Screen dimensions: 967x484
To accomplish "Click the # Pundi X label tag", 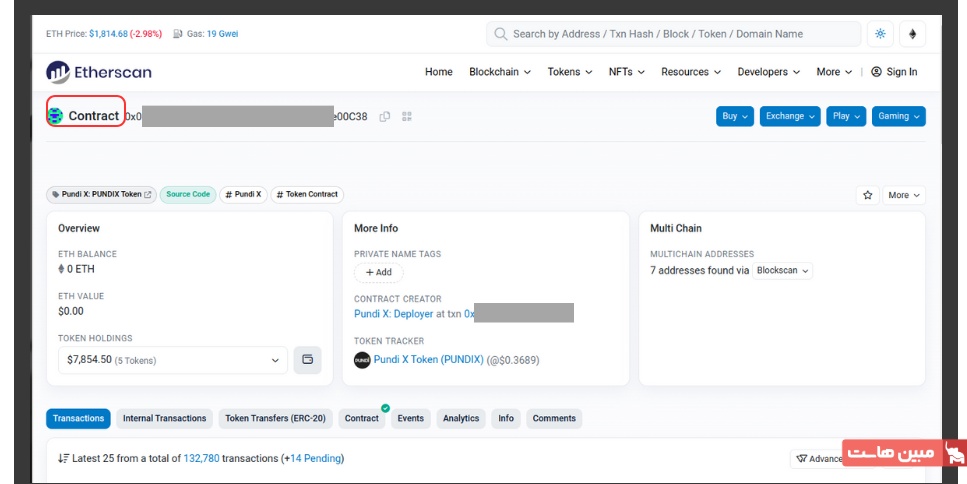I will [x=243, y=195].
